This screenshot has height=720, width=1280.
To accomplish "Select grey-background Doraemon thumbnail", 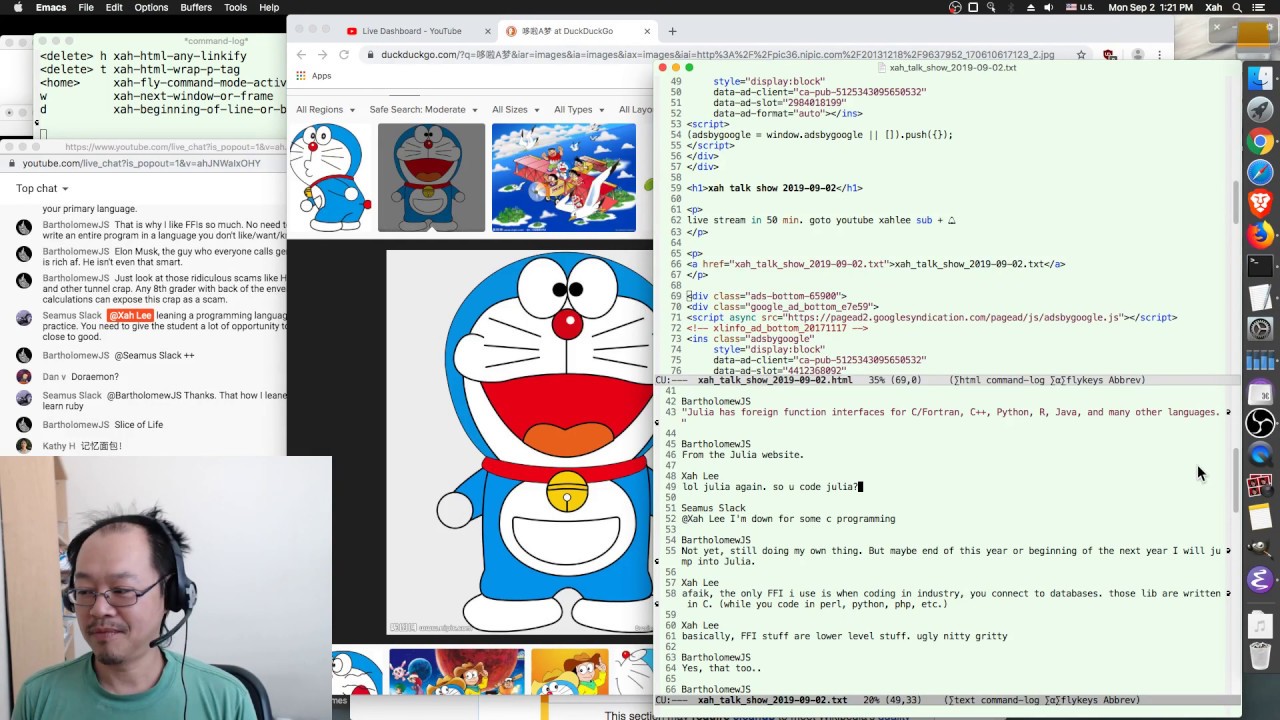I will [x=431, y=177].
